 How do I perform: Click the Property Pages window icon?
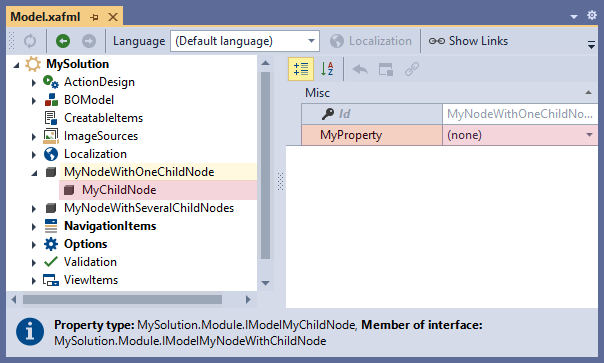(386, 70)
